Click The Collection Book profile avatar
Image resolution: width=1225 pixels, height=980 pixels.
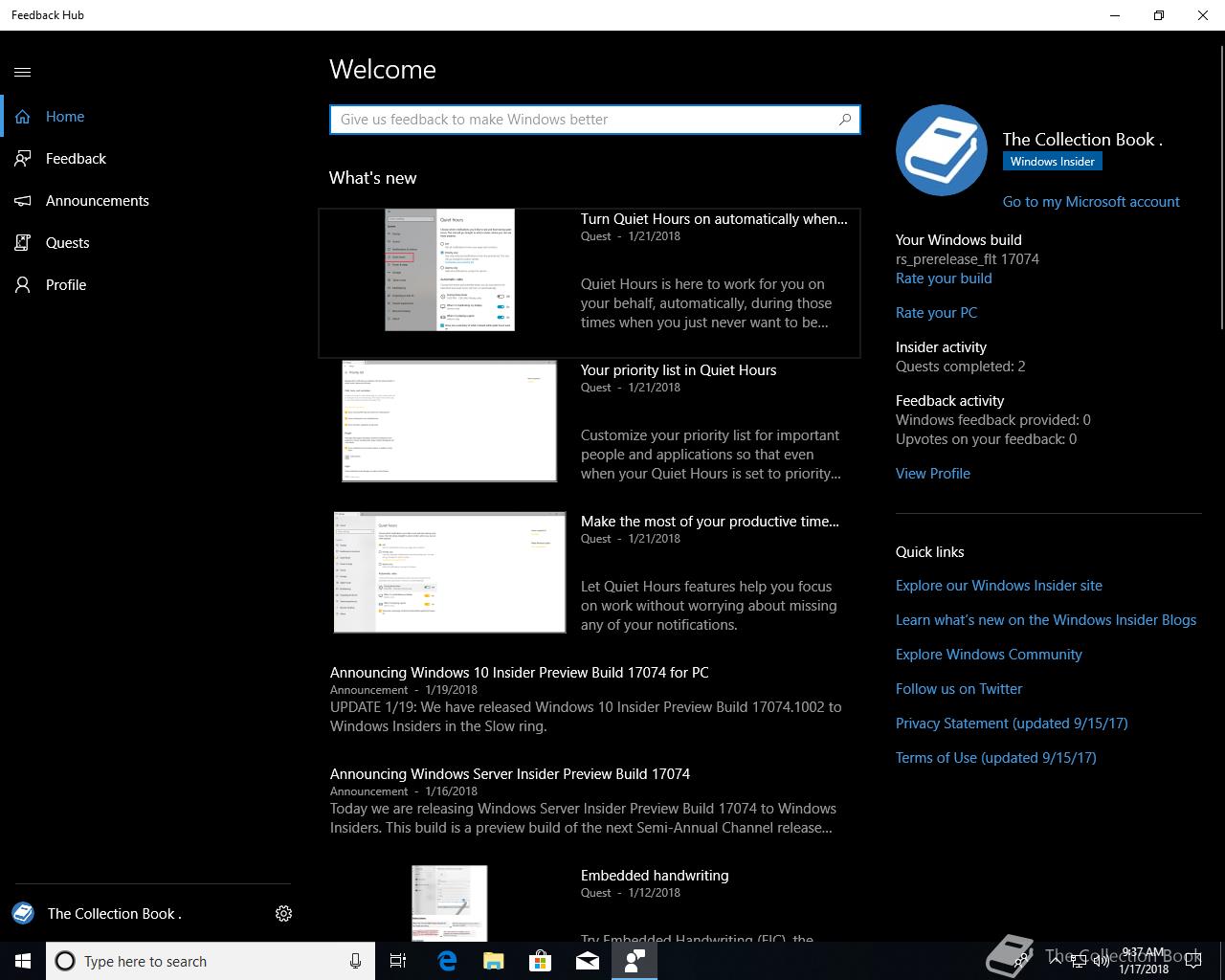click(x=942, y=150)
